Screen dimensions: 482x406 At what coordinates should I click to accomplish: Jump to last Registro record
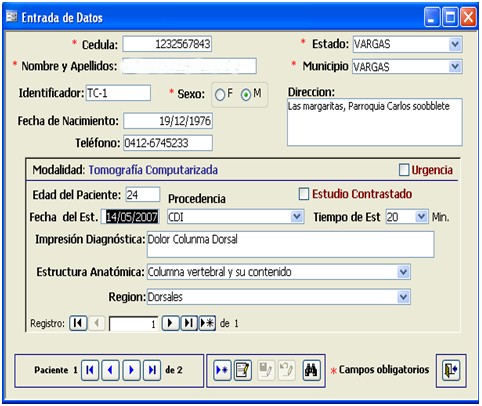[189, 323]
